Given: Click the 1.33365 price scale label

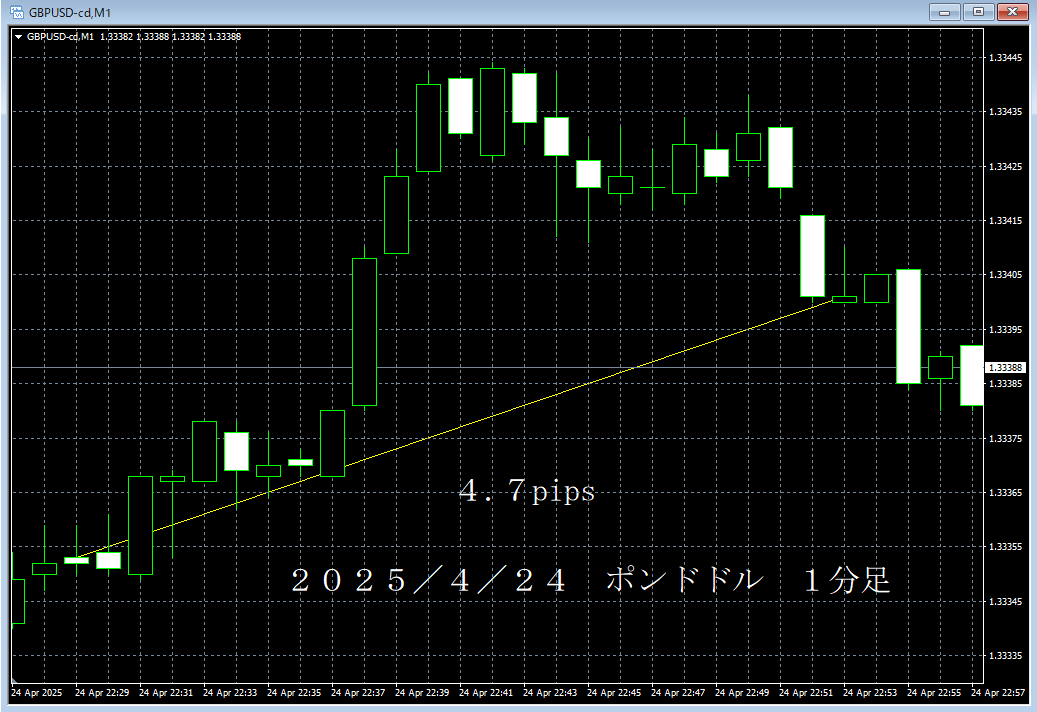Looking at the screenshot, I should pyautogui.click(x=1005, y=493).
